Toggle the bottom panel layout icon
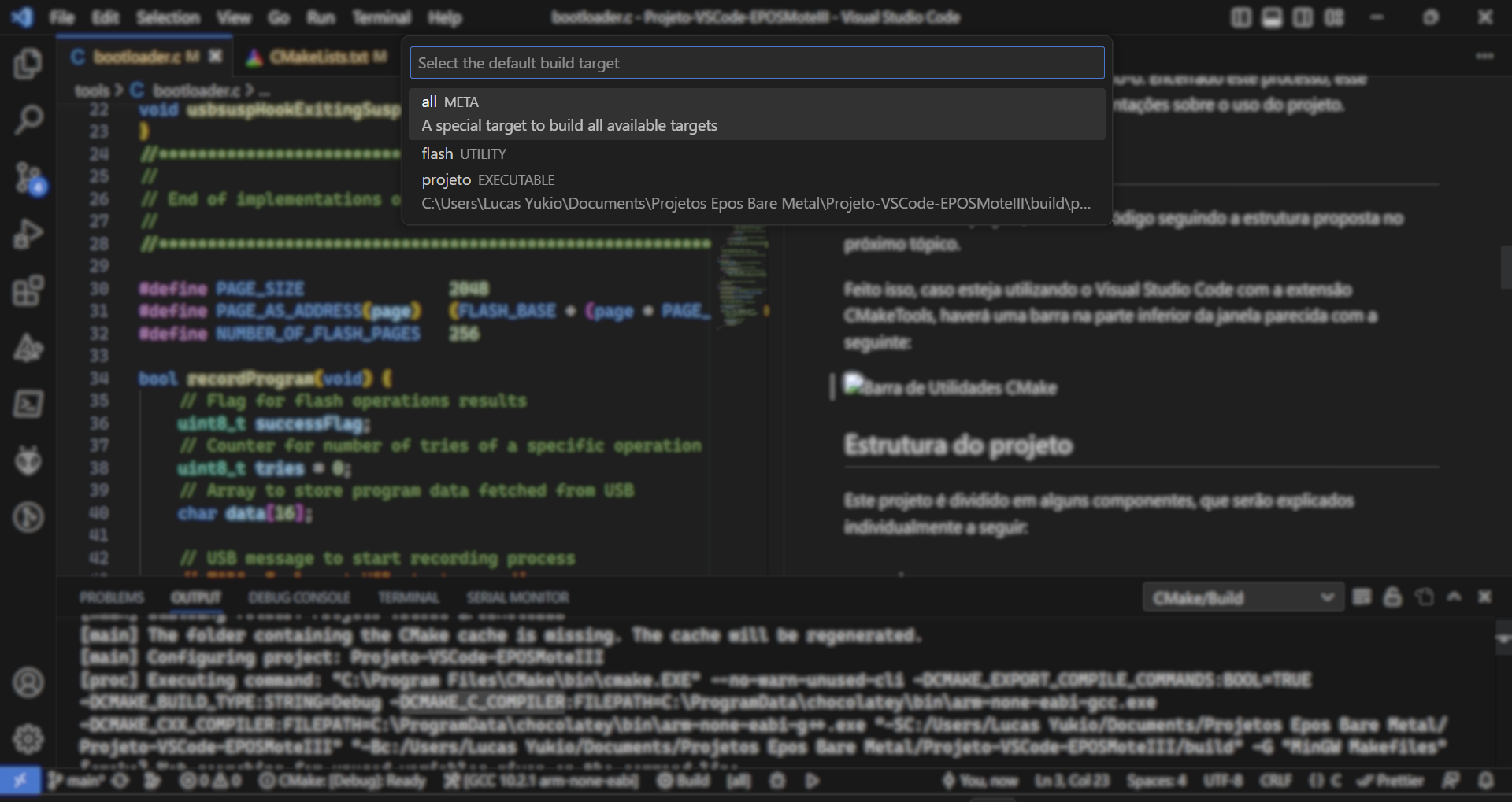 (x=1272, y=17)
